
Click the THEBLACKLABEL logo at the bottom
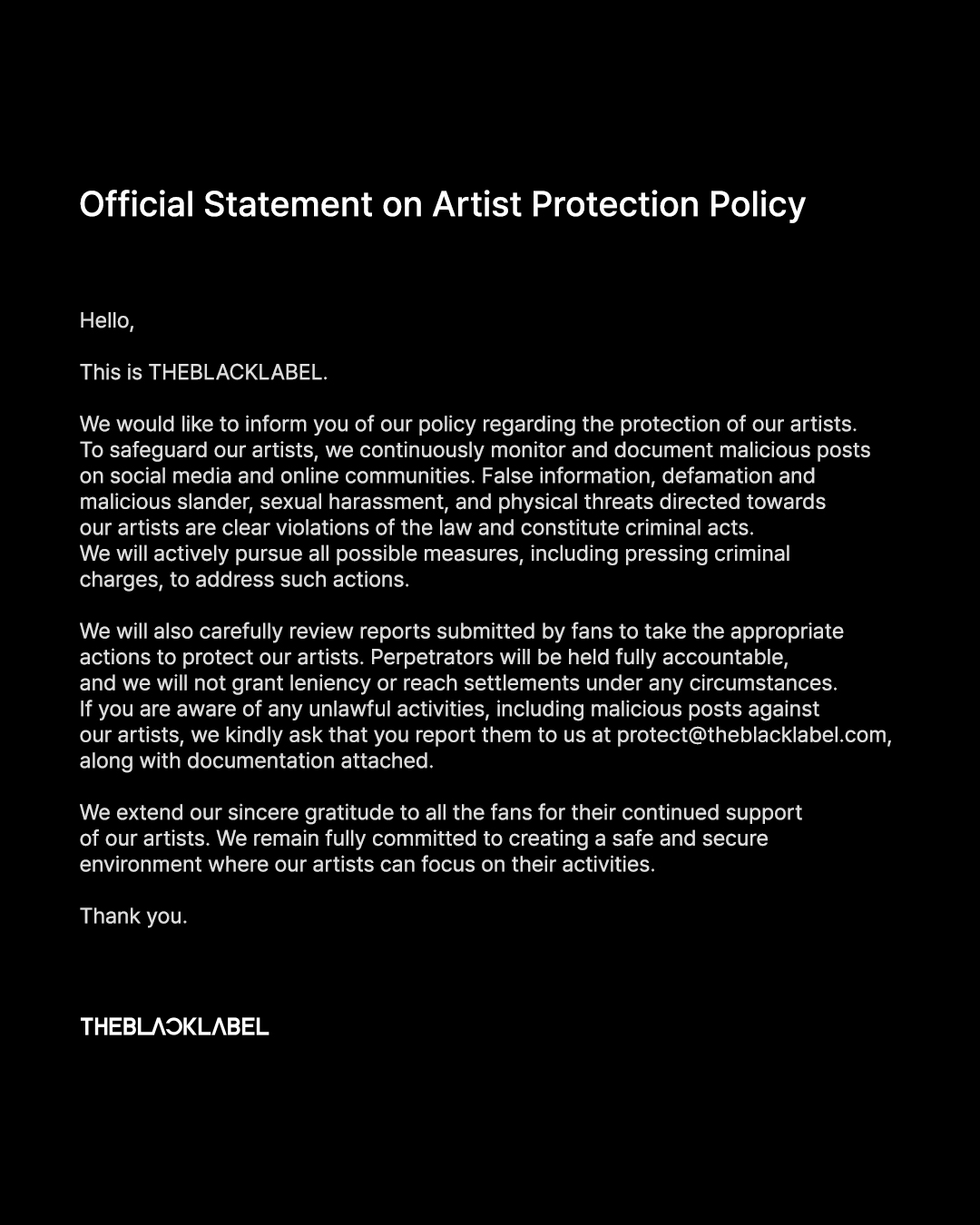pyautogui.click(x=174, y=1026)
